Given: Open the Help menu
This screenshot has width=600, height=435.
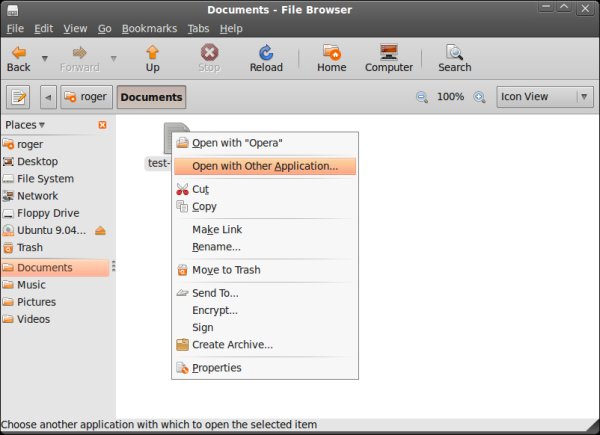Looking at the screenshot, I should coord(231,29).
